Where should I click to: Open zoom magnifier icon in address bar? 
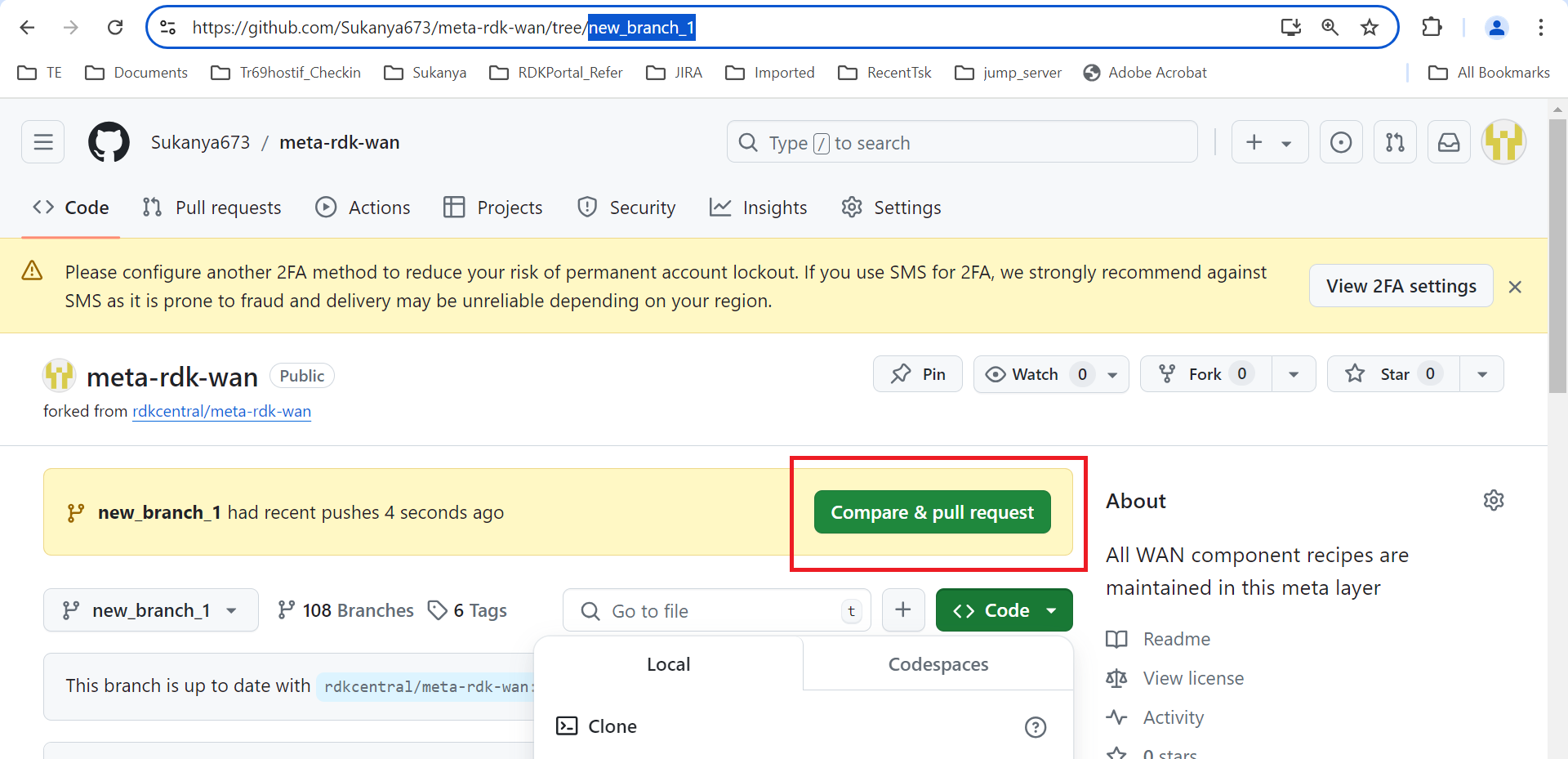tap(1330, 28)
